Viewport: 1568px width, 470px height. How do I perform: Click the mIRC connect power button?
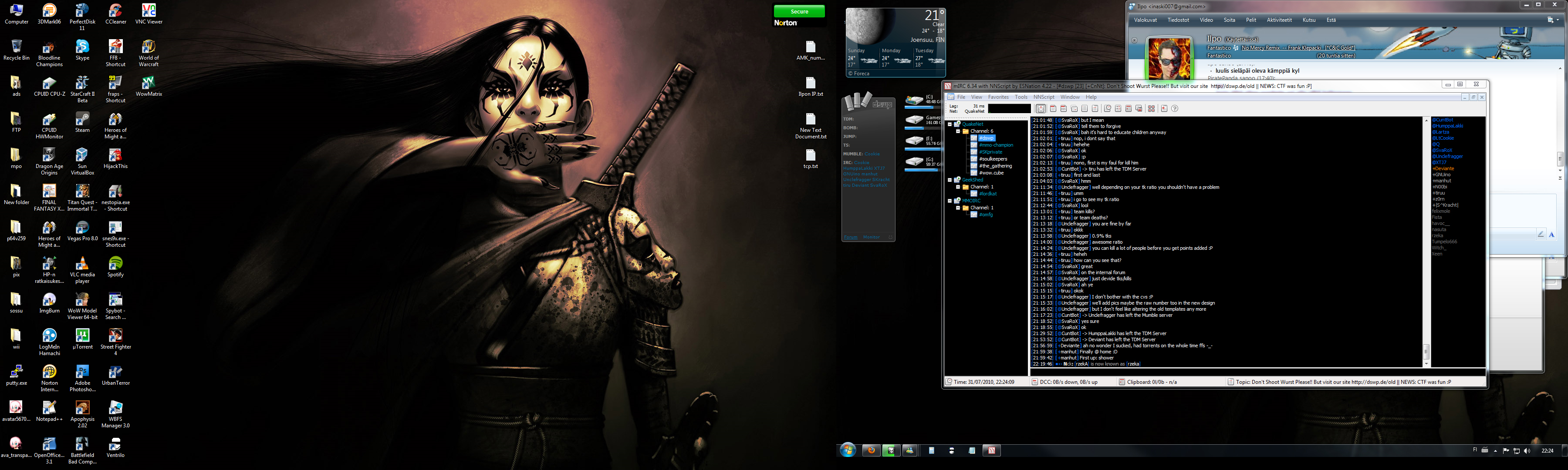click(1041, 109)
